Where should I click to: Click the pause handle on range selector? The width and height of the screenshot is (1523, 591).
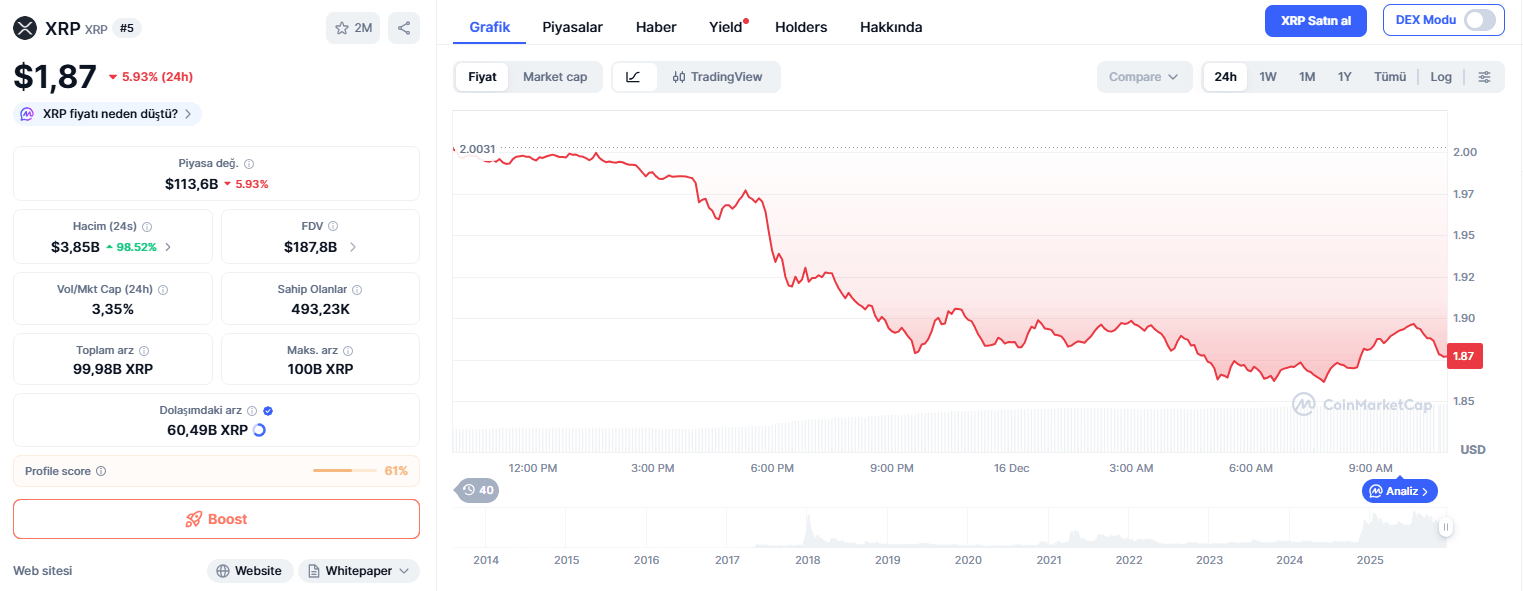(x=1445, y=527)
